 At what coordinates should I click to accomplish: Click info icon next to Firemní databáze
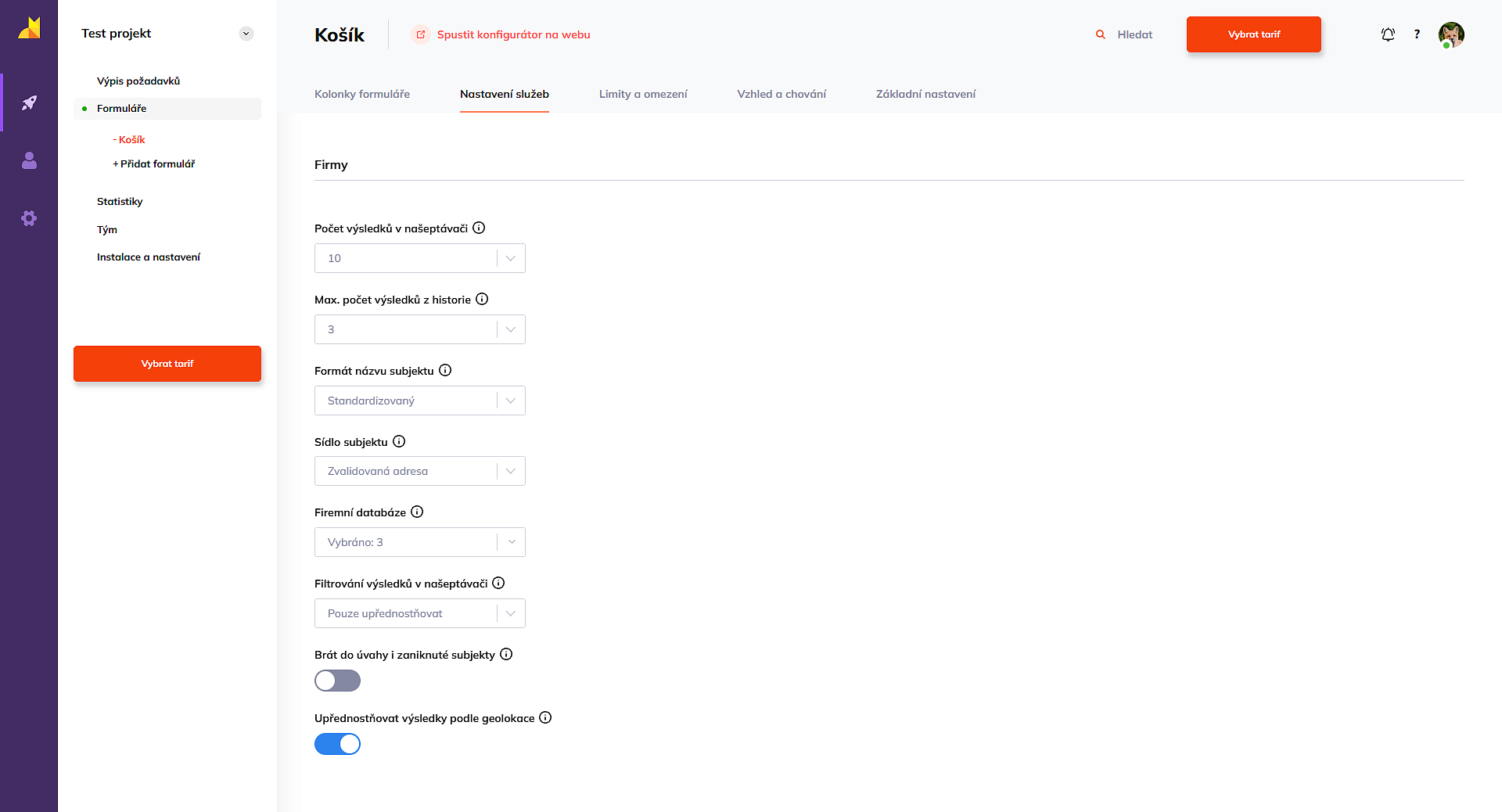417,512
